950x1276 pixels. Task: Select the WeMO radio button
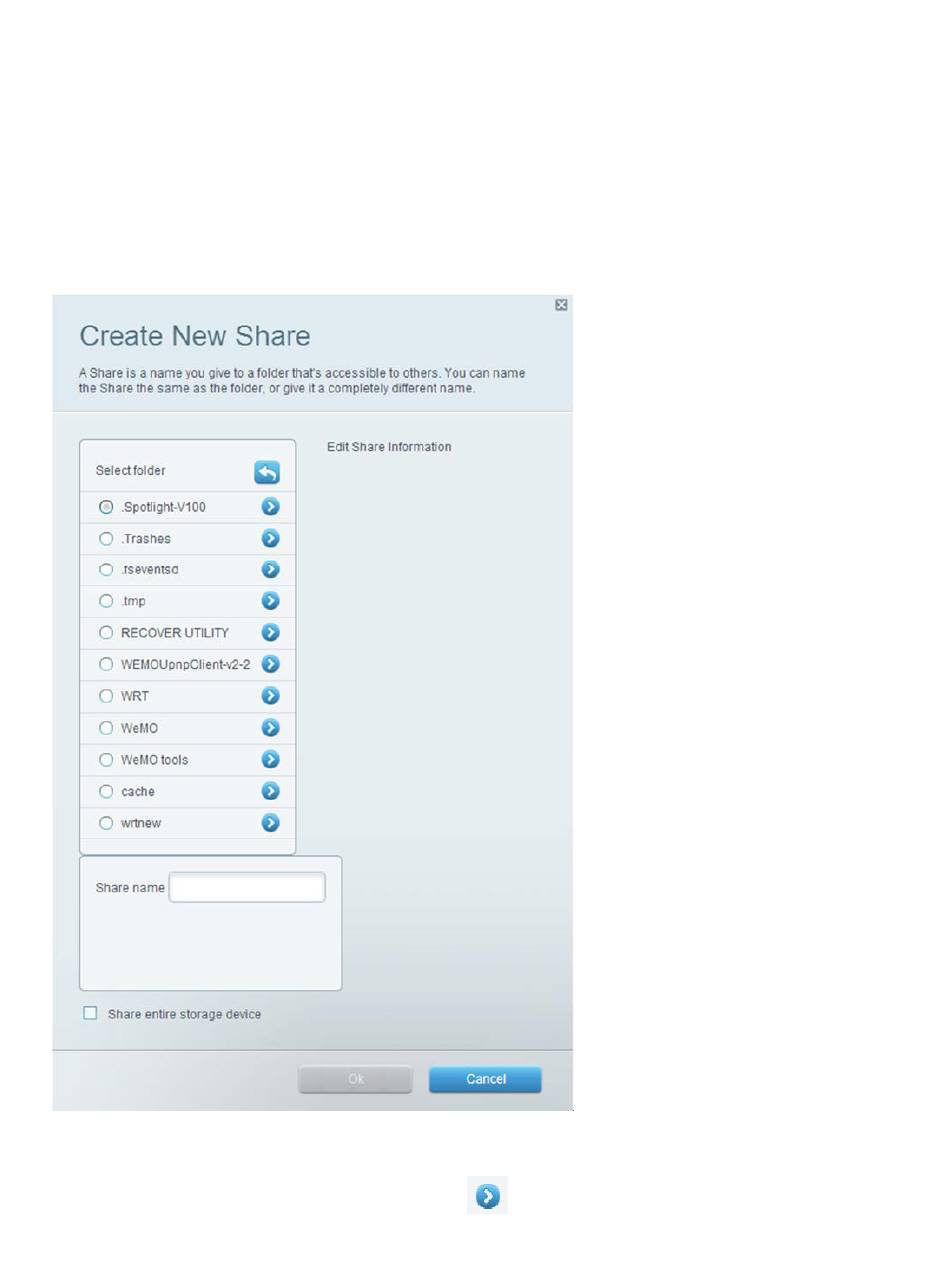coord(106,728)
